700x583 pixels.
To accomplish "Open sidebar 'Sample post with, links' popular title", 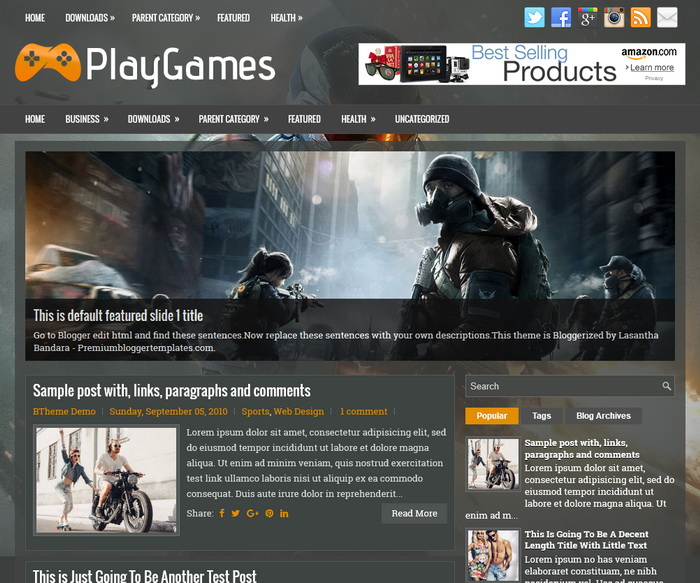I will click(582, 449).
